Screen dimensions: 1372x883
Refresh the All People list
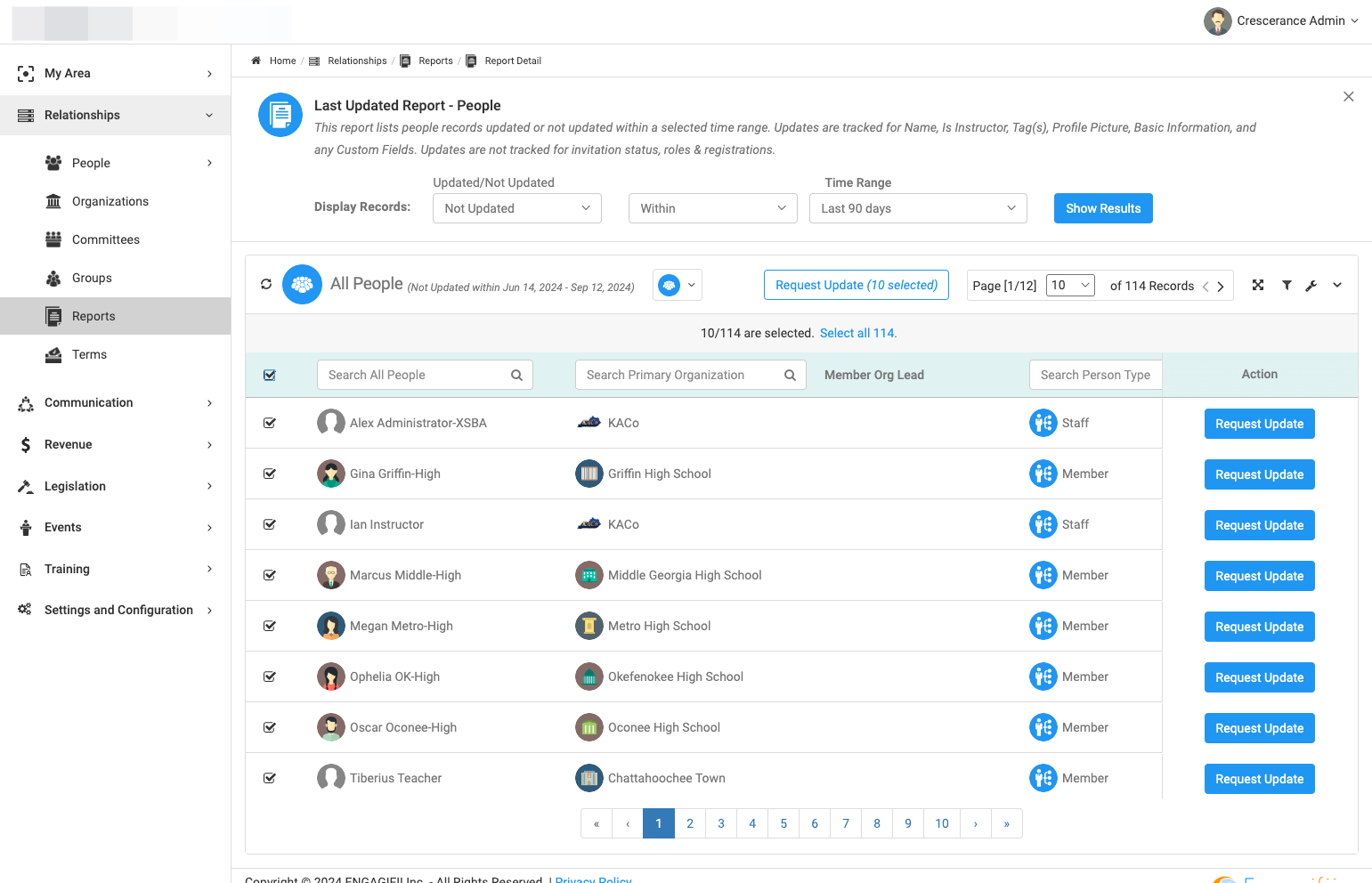[x=266, y=285]
